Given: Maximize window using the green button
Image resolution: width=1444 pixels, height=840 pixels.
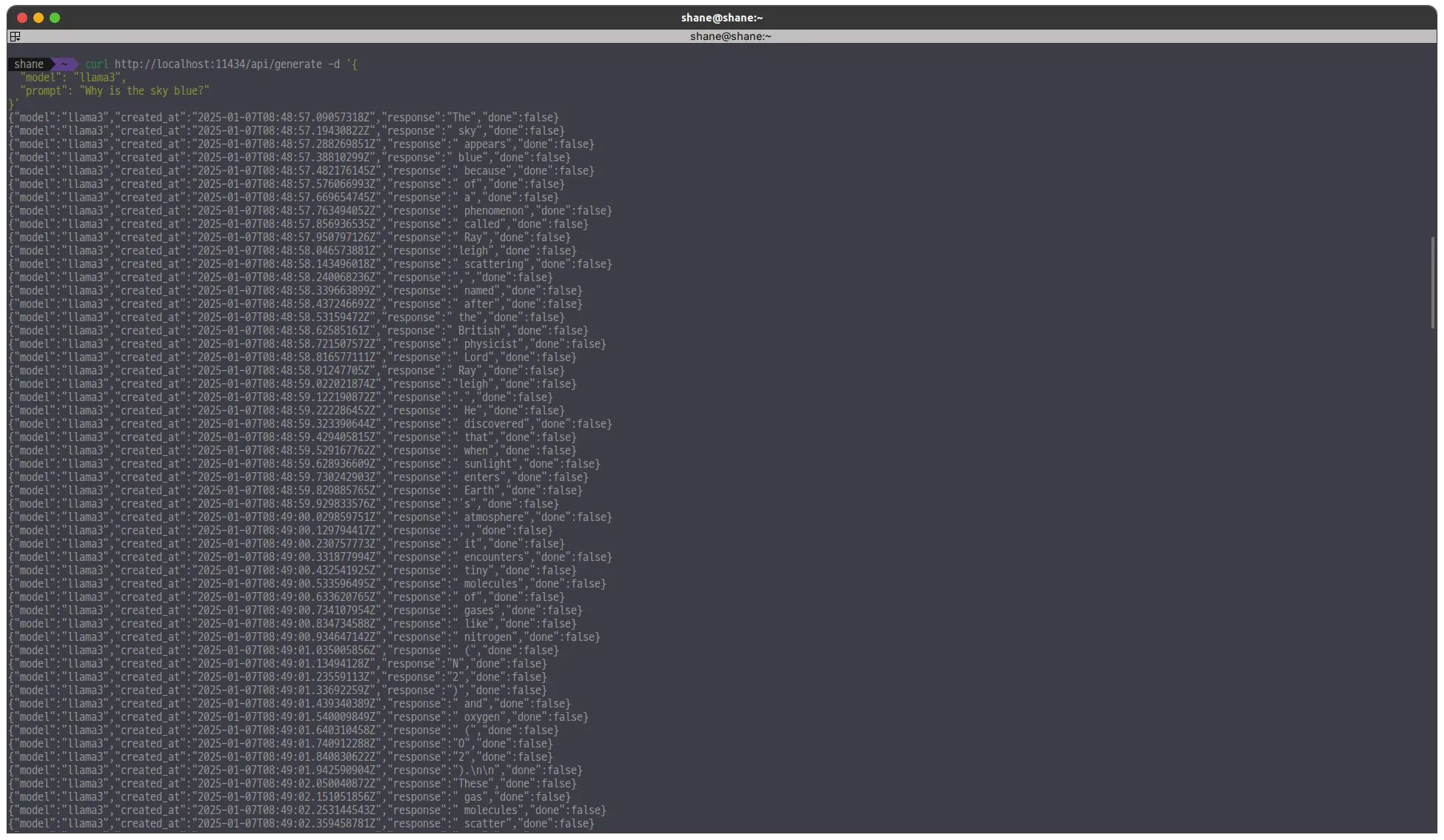Looking at the screenshot, I should [x=55, y=18].
